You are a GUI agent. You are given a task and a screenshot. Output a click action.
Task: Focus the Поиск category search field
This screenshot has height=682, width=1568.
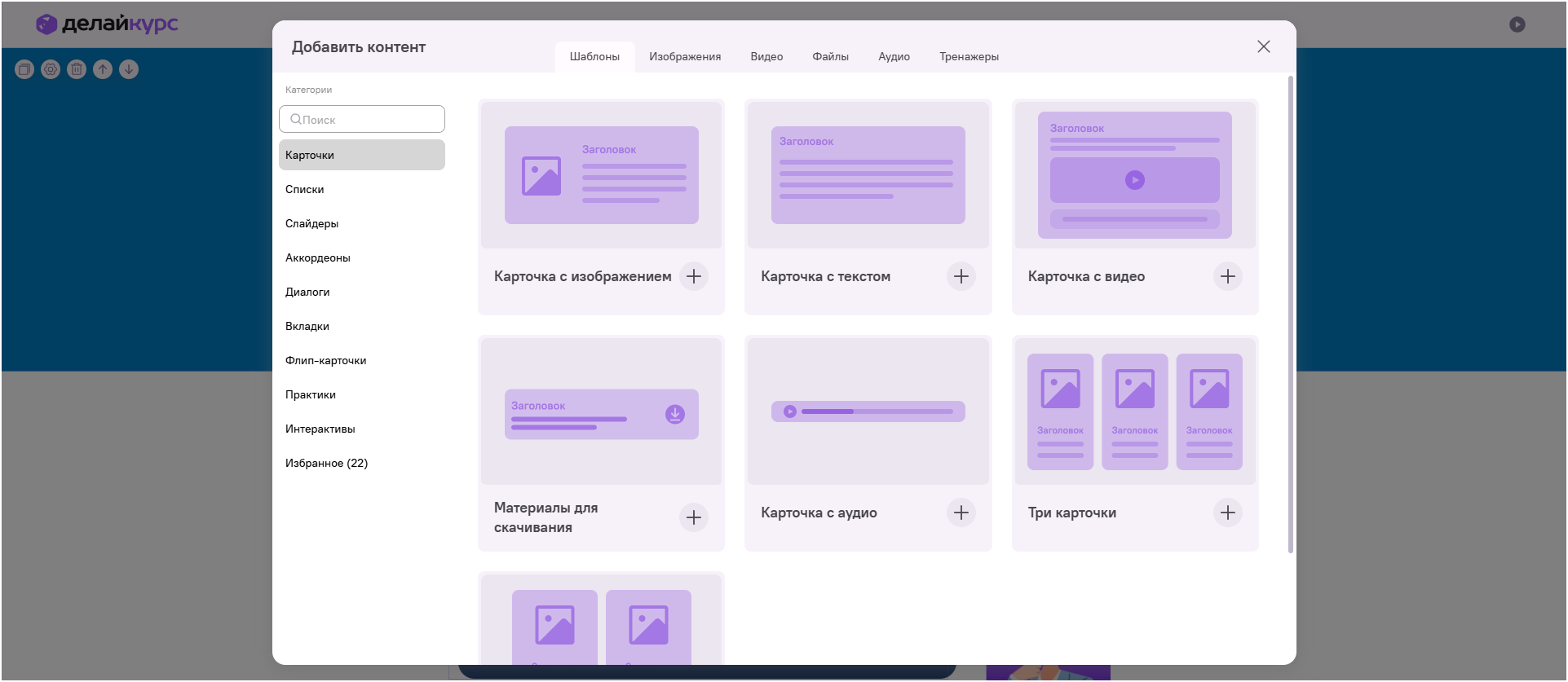point(362,119)
